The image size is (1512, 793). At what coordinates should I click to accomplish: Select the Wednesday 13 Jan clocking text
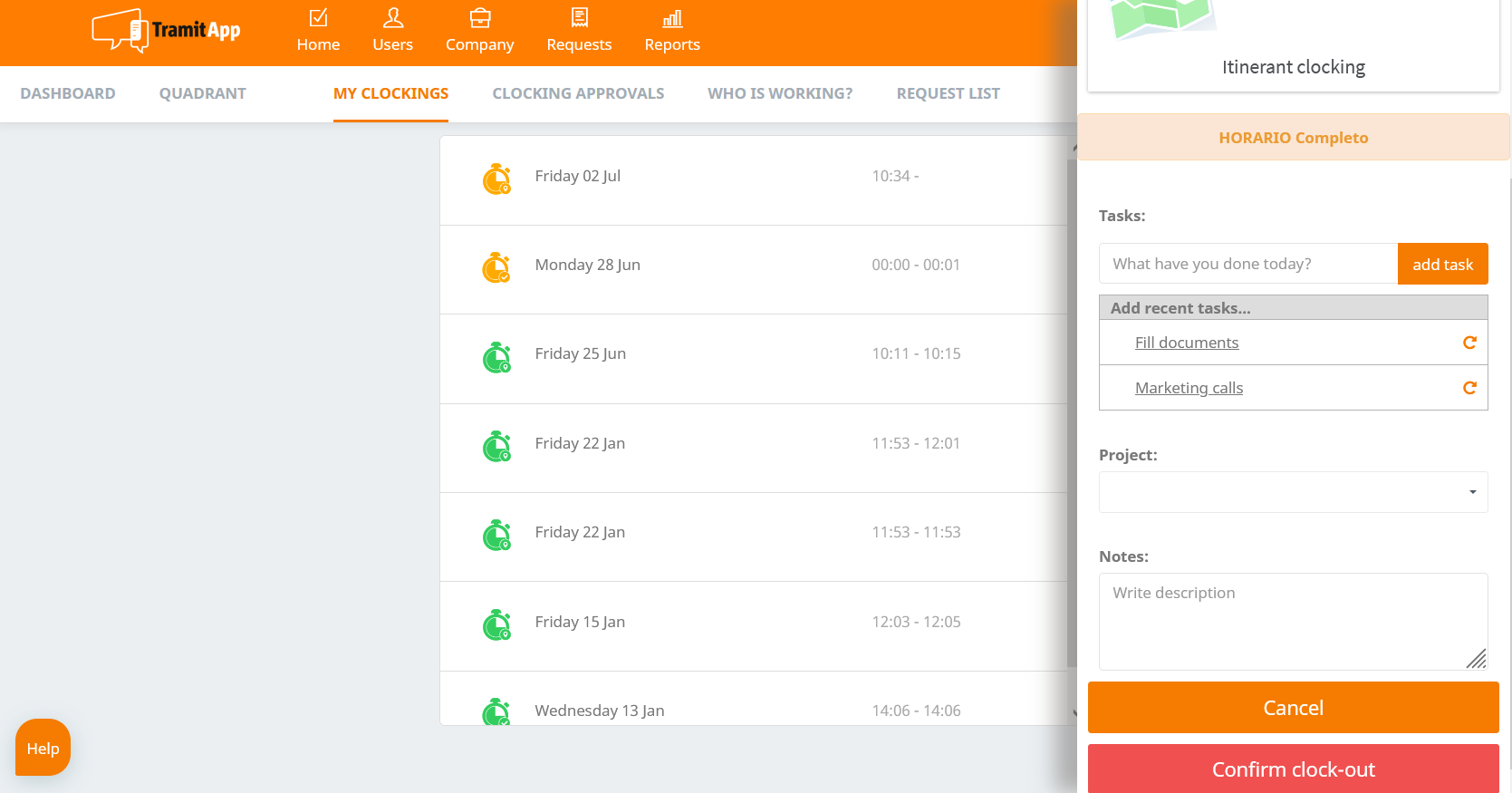tap(600, 711)
